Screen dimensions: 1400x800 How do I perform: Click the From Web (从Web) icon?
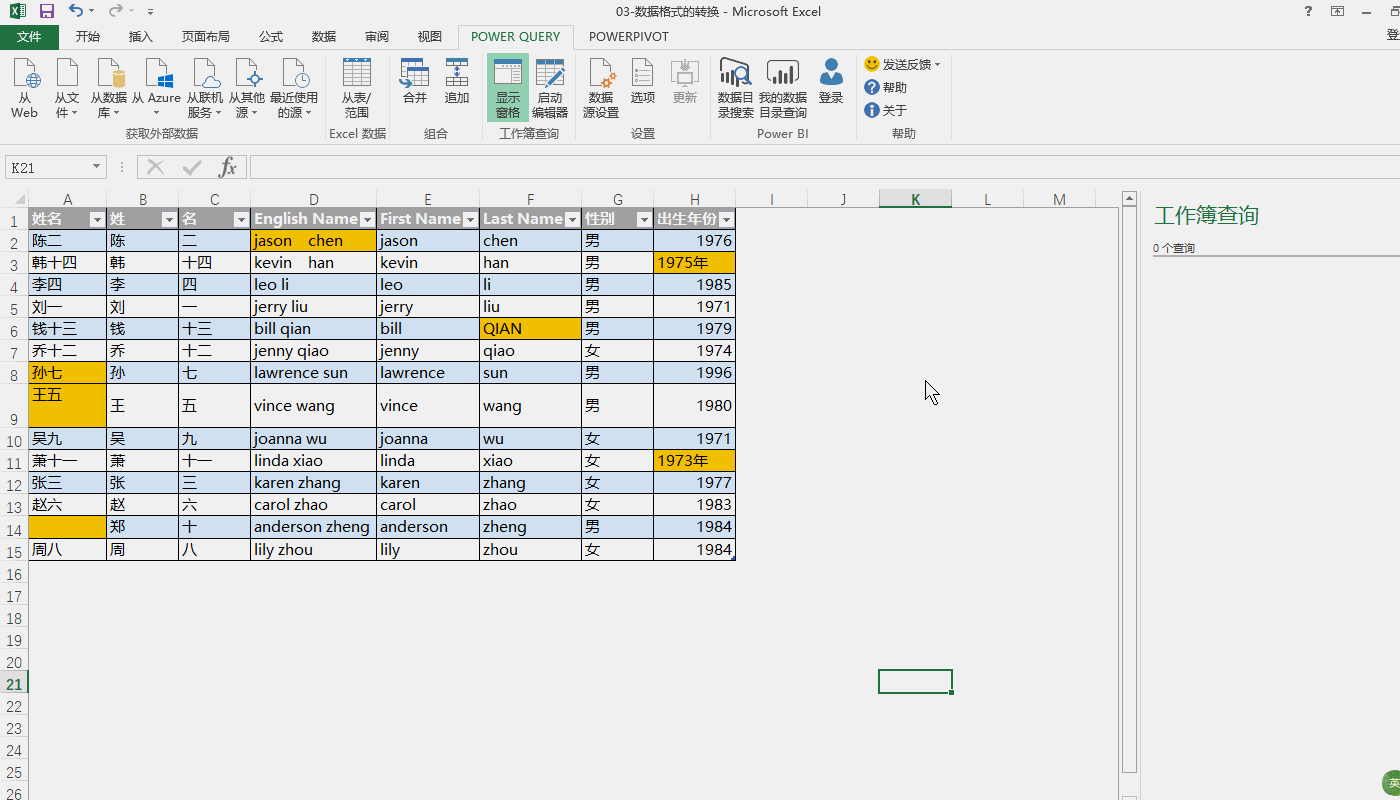[25, 87]
